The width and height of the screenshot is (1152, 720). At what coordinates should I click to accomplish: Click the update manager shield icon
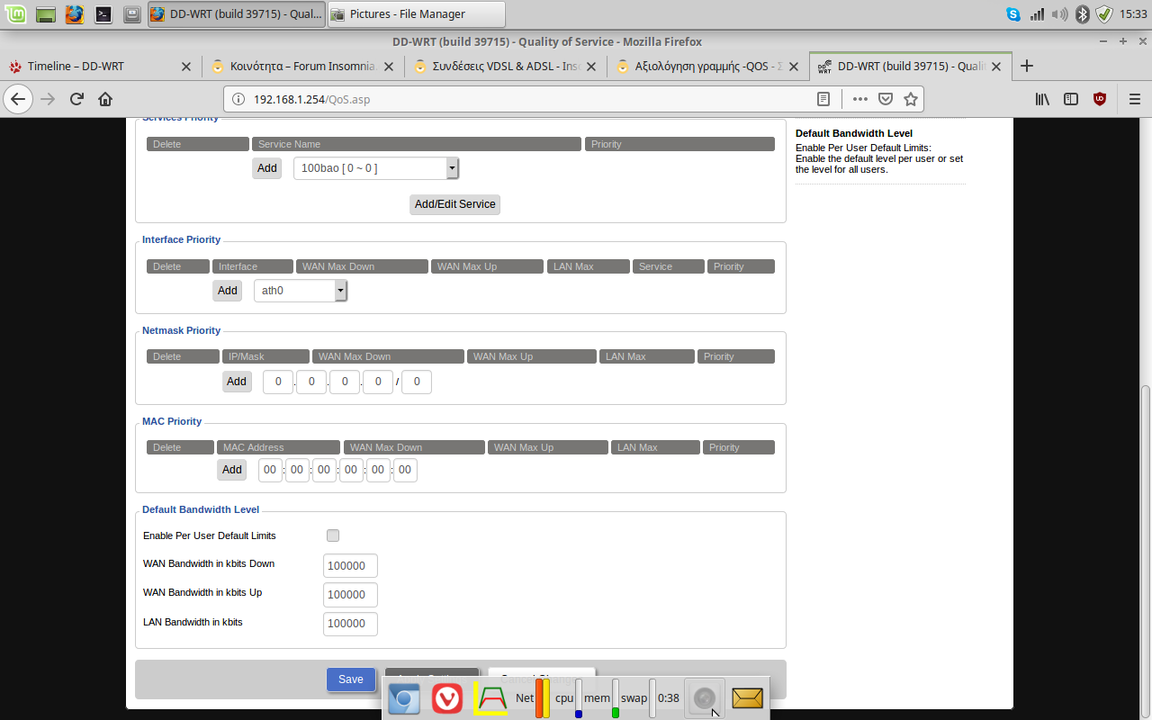[1104, 14]
